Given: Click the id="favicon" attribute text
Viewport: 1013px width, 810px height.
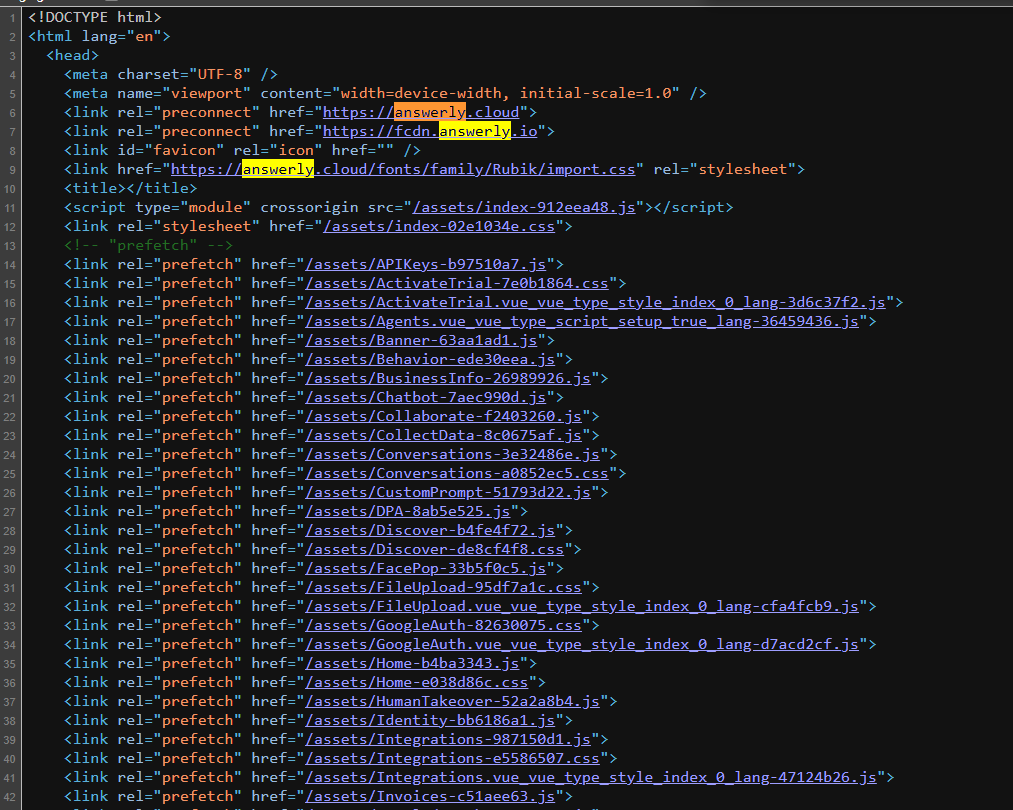Looking at the screenshot, I should coord(171,151).
